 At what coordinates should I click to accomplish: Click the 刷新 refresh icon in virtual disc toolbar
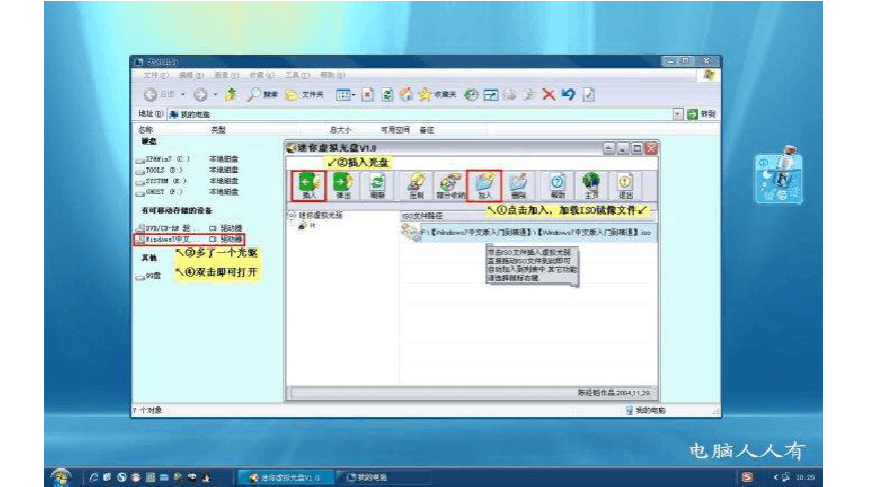(378, 185)
